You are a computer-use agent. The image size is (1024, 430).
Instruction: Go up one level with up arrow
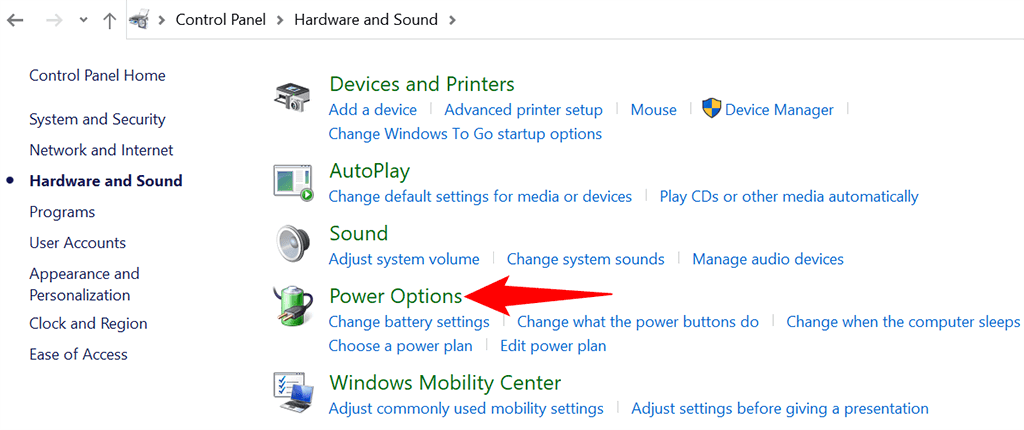coord(109,20)
